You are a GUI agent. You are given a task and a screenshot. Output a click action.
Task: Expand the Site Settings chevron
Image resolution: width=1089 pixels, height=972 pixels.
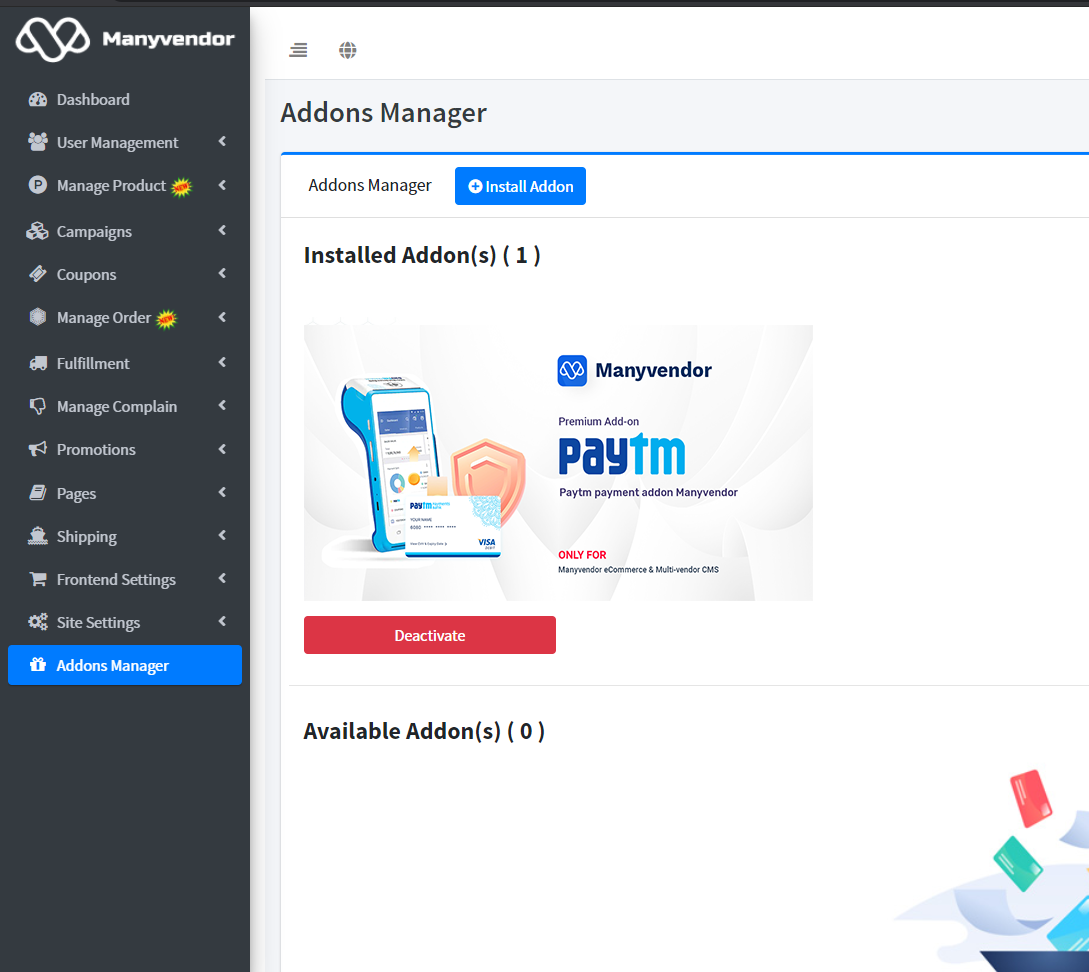tap(222, 621)
